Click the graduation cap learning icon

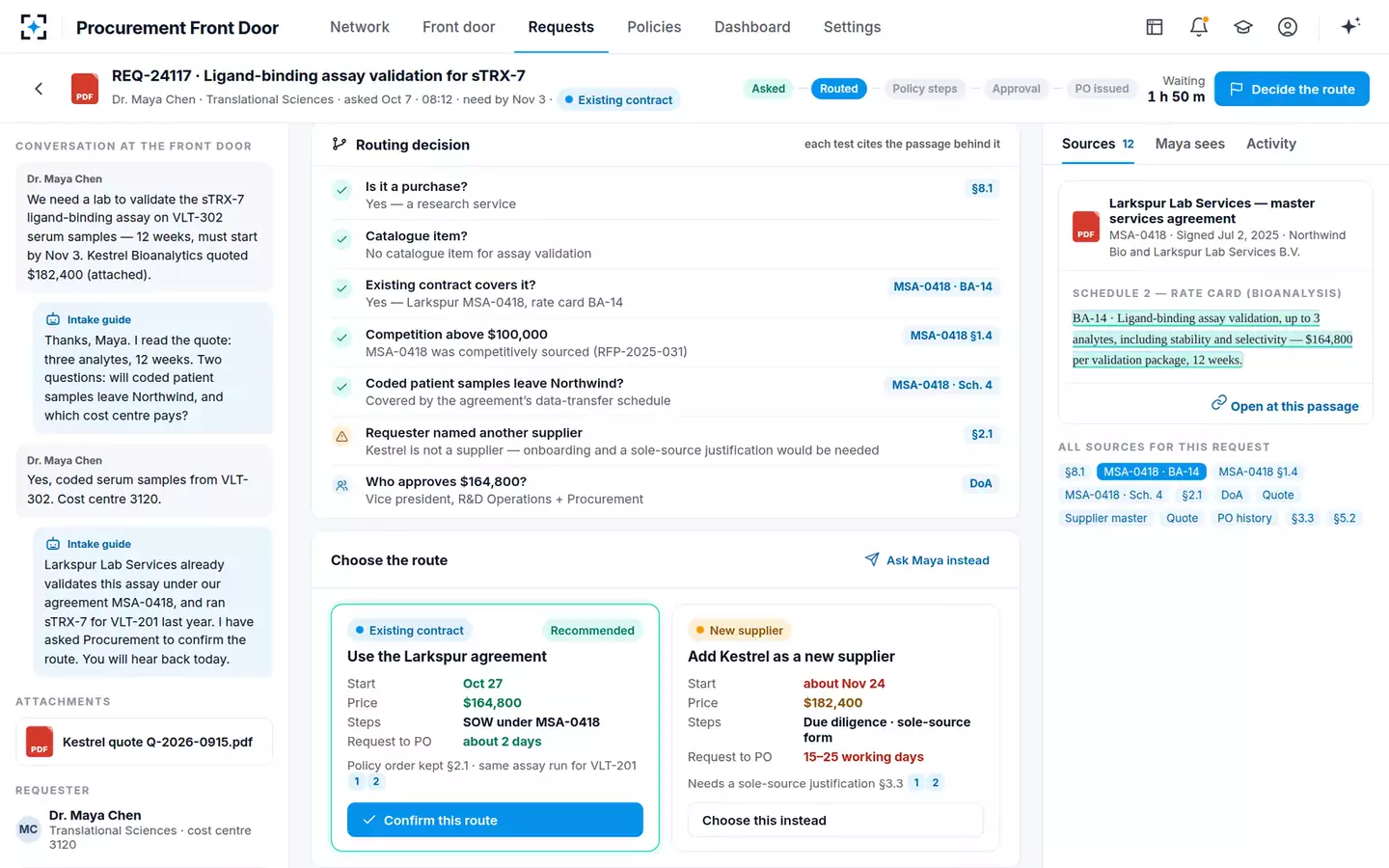1243,27
